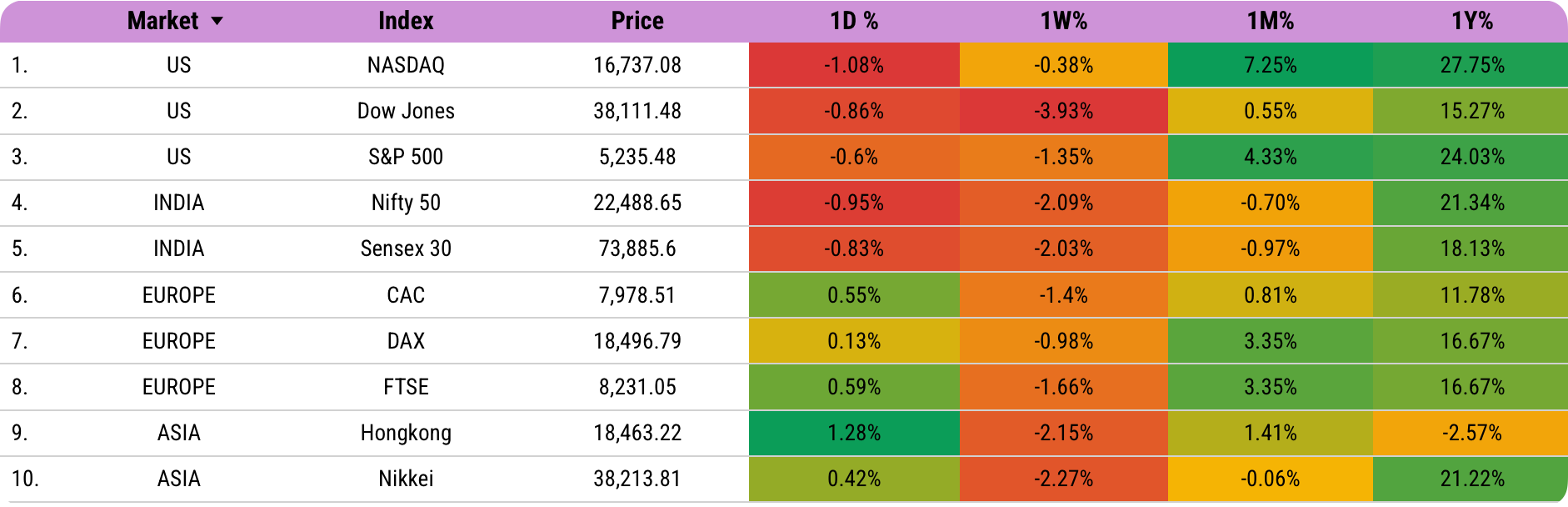Click the Dow Jones index name
The width and height of the screenshot is (1568, 507).
406,111
